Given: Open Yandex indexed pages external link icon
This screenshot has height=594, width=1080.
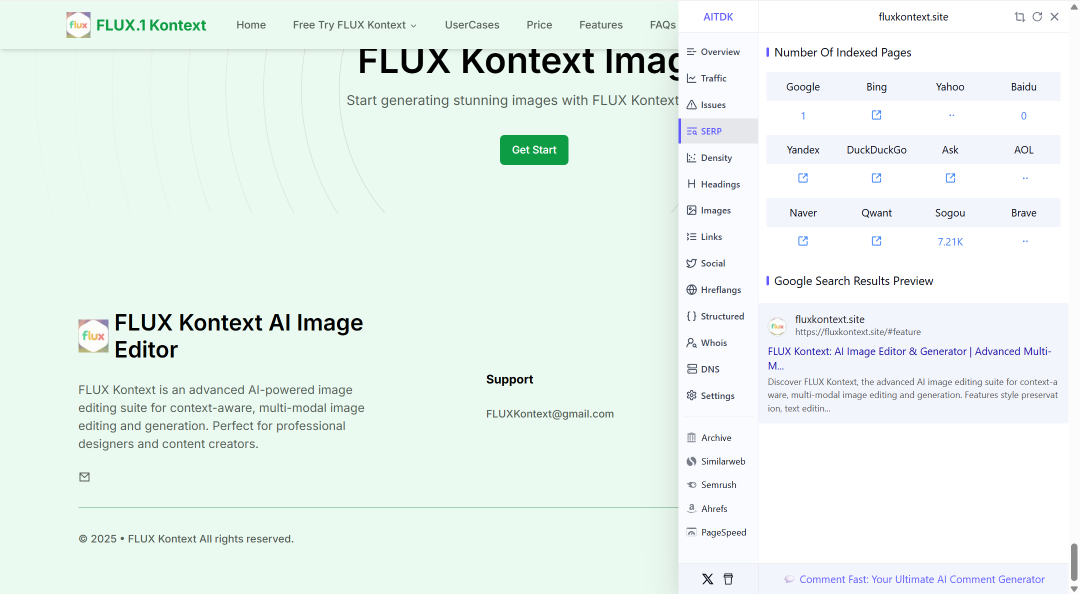Looking at the screenshot, I should [803, 178].
